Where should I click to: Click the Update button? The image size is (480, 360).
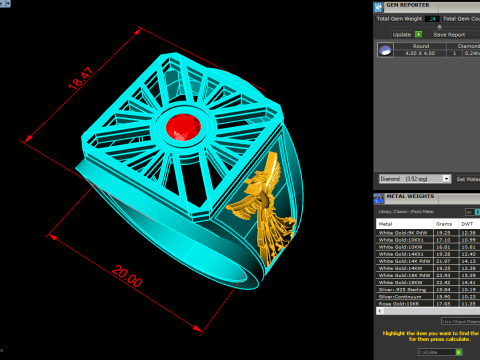pos(402,35)
